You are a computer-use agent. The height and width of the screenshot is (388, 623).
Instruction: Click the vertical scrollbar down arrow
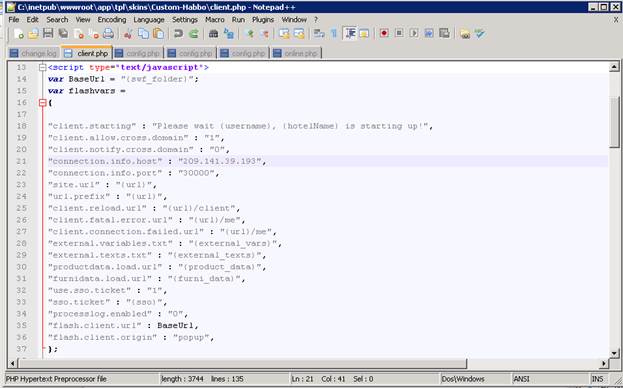pyautogui.click(x=614, y=353)
